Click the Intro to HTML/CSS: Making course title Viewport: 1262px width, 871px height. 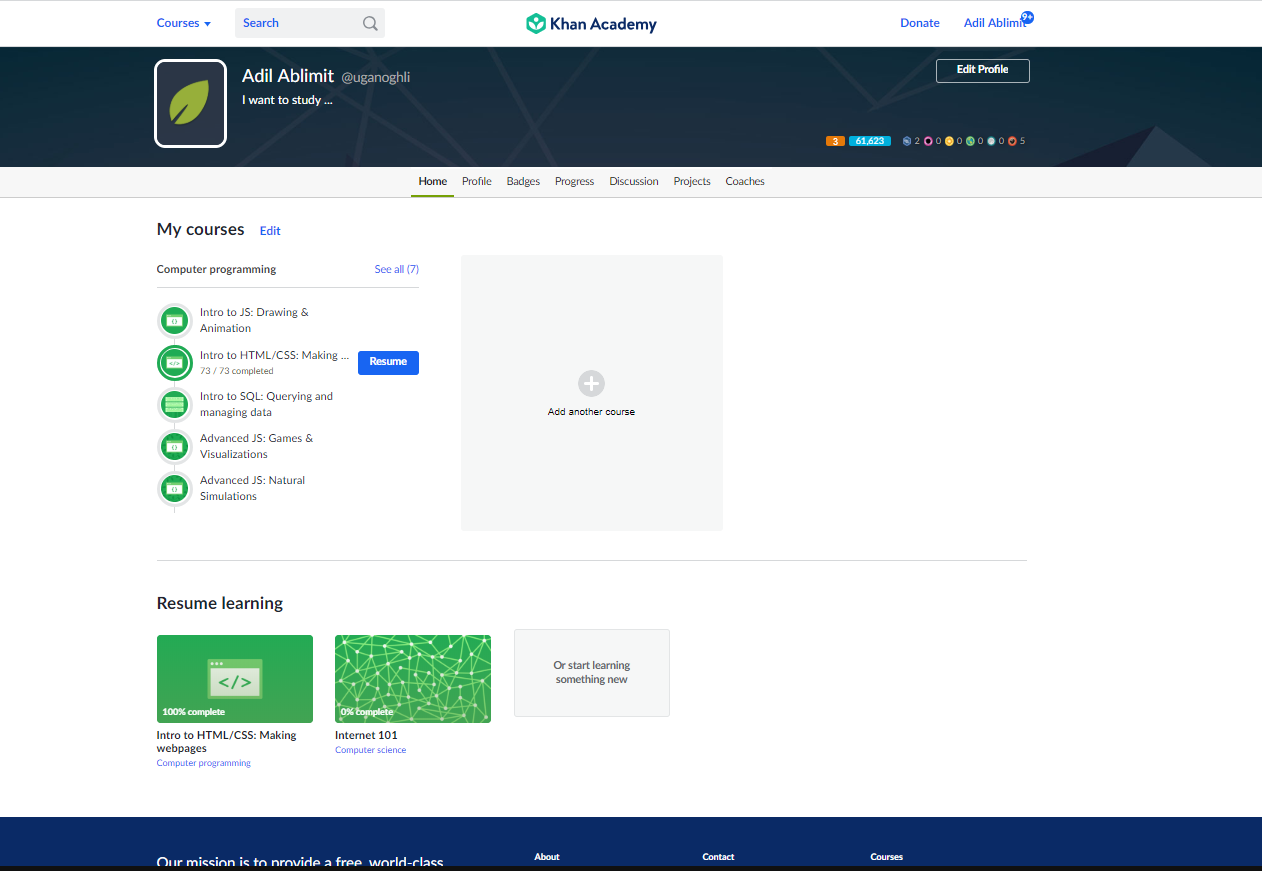point(275,355)
